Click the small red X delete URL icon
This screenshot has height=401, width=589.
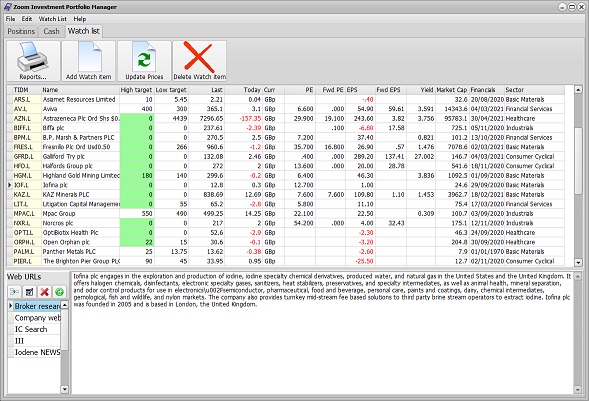click(44, 292)
